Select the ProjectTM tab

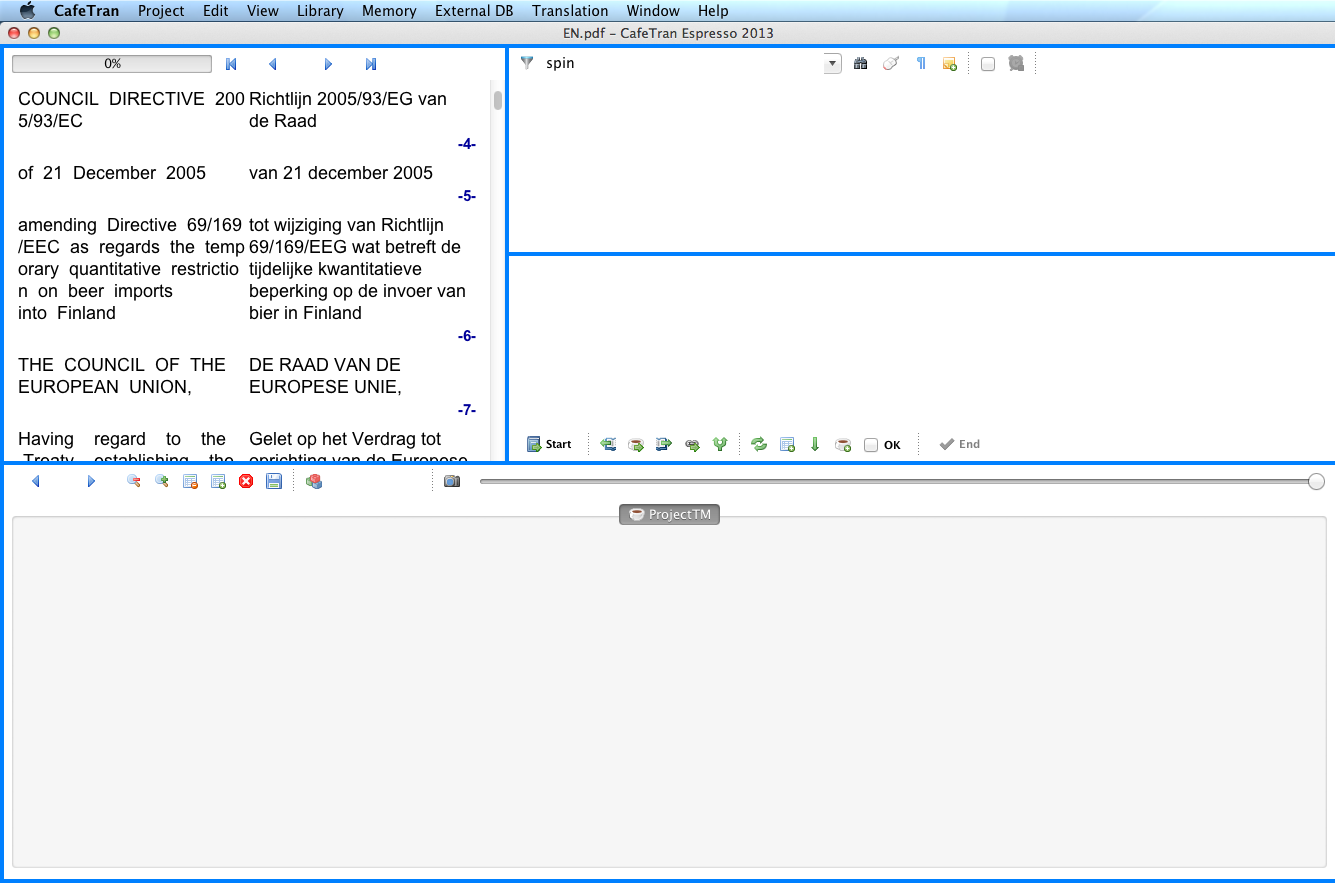[669, 515]
